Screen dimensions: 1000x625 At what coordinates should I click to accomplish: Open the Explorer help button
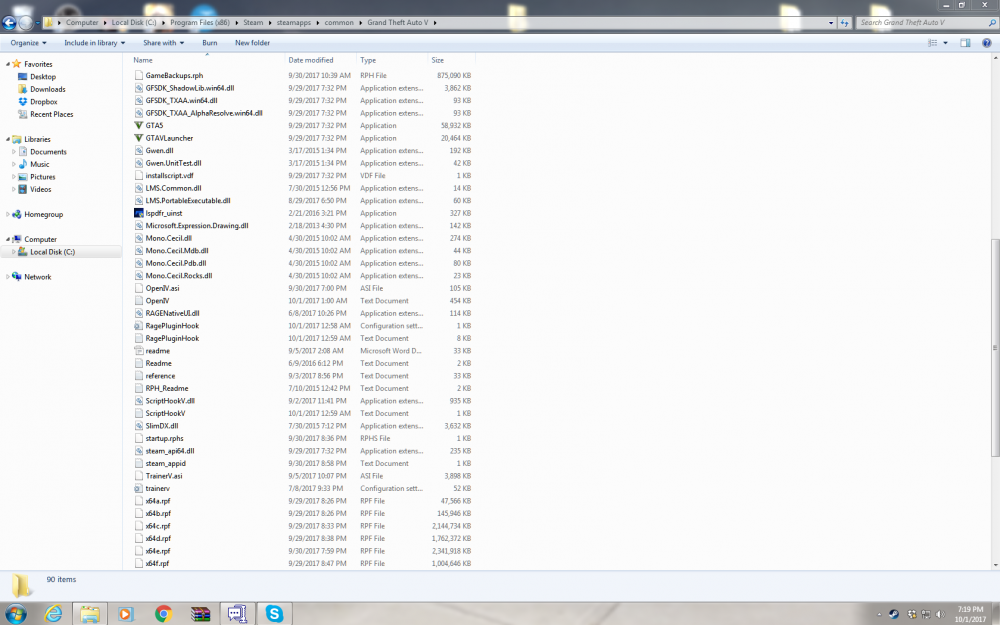pyautogui.click(x=986, y=43)
